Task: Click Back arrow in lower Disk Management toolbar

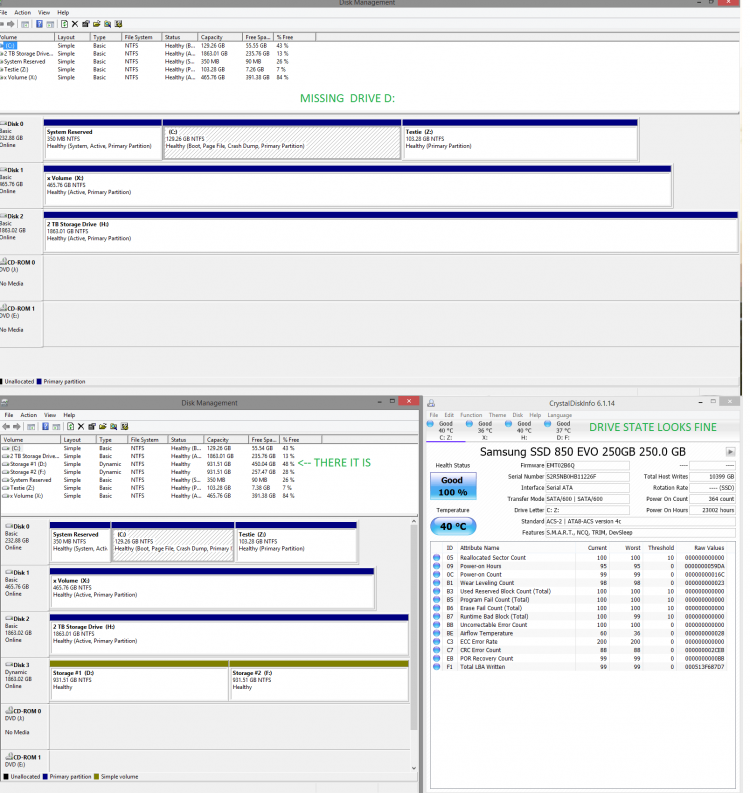Action: click(x=6, y=426)
